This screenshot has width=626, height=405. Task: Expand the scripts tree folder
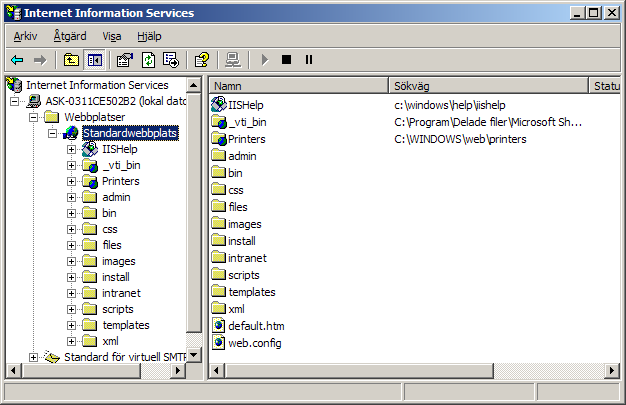click(x=71, y=309)
